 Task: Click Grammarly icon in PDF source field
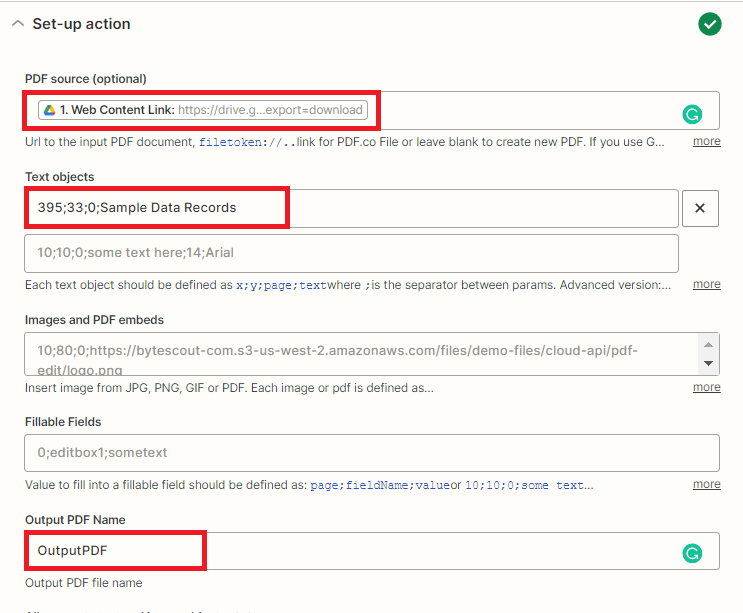(x=691, y=114)
